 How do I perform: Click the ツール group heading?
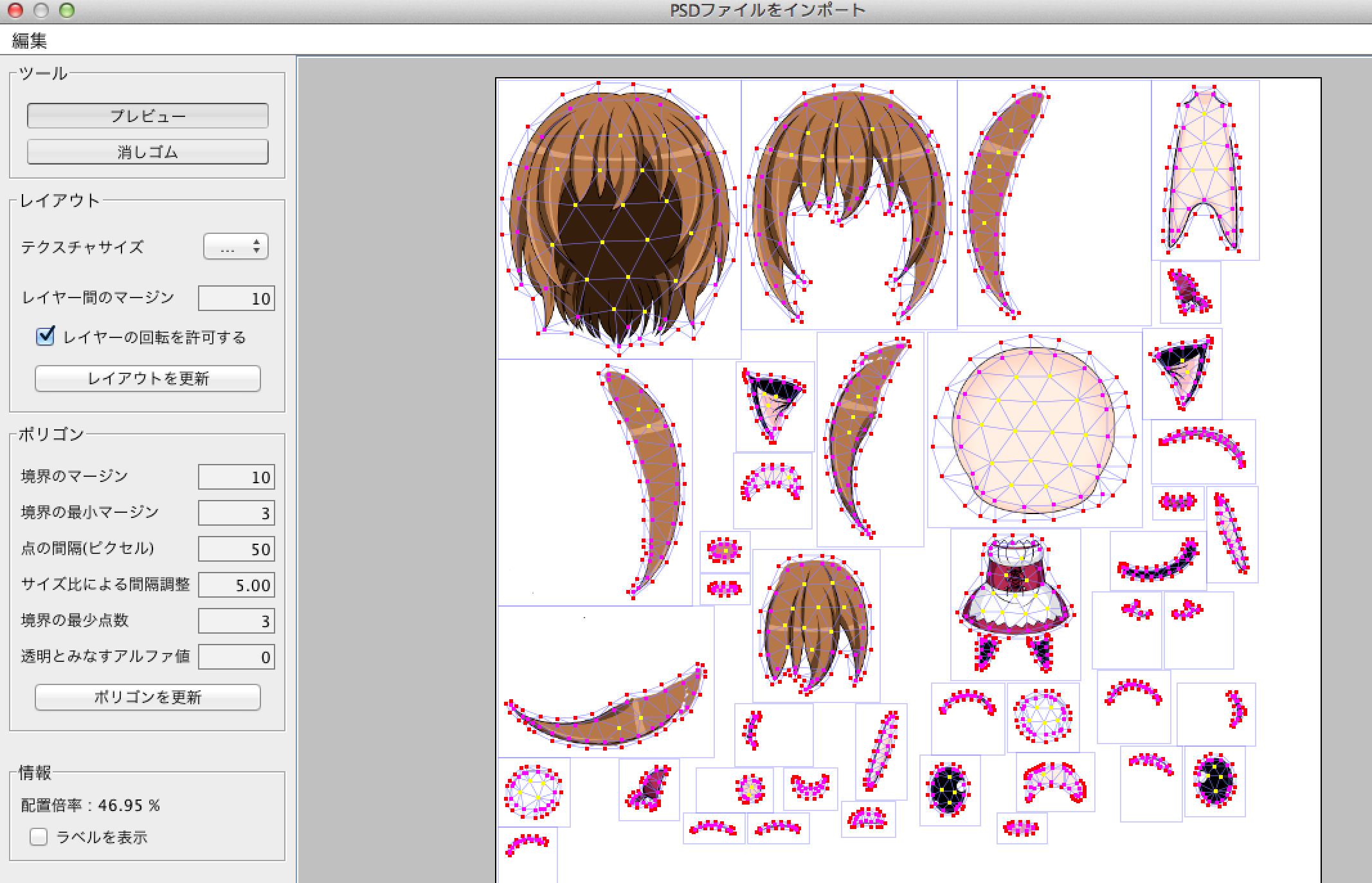click(x=43, y=73)
